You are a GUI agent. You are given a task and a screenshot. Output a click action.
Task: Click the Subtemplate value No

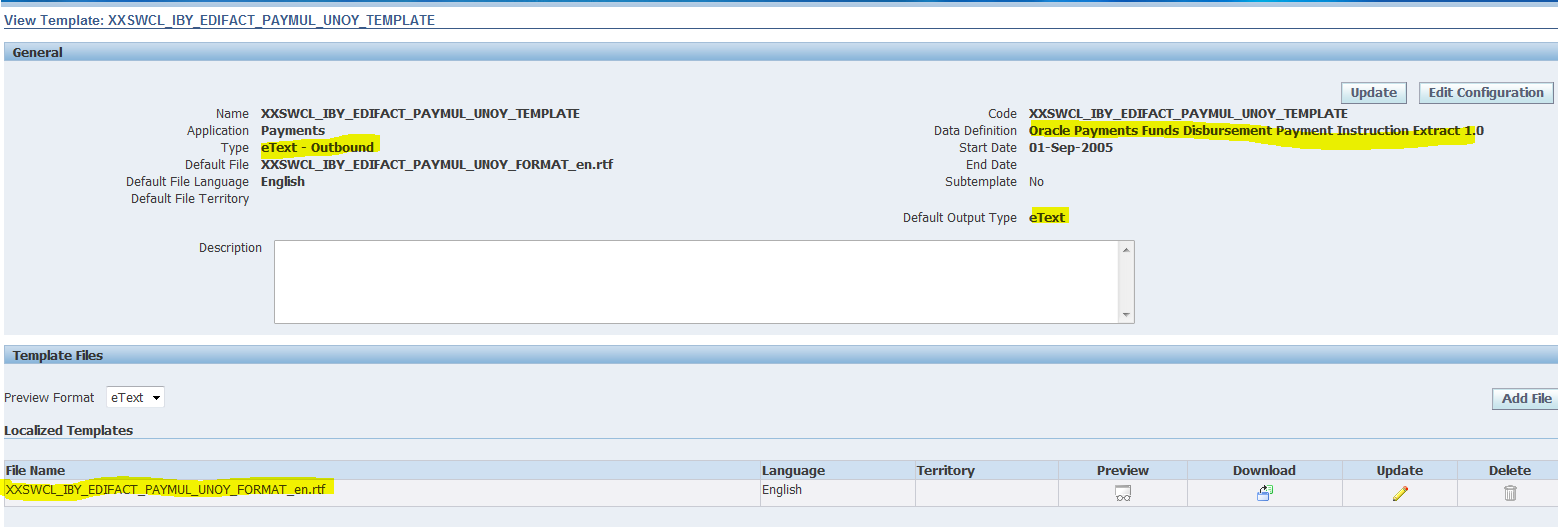coord(1037,182)
